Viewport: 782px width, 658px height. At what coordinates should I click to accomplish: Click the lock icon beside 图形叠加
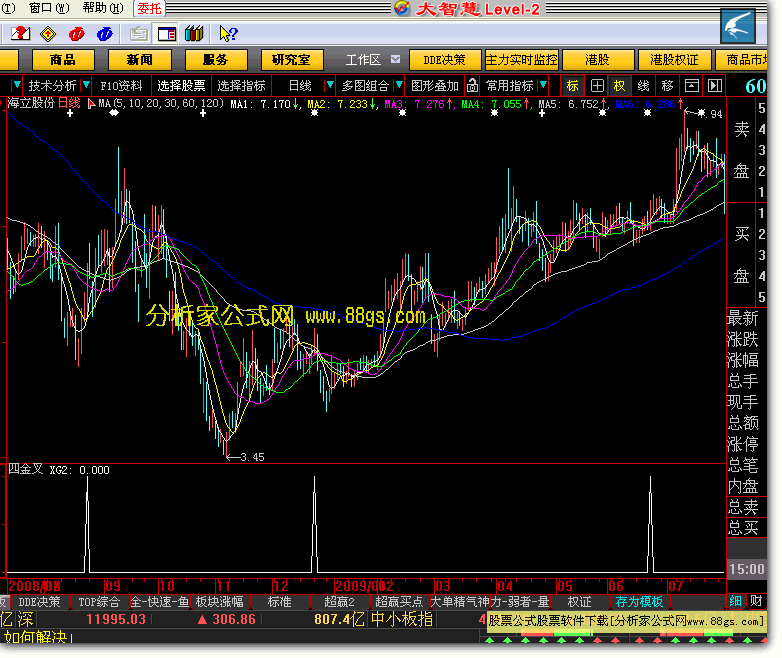pyautogui.click(x=472, y=86)
